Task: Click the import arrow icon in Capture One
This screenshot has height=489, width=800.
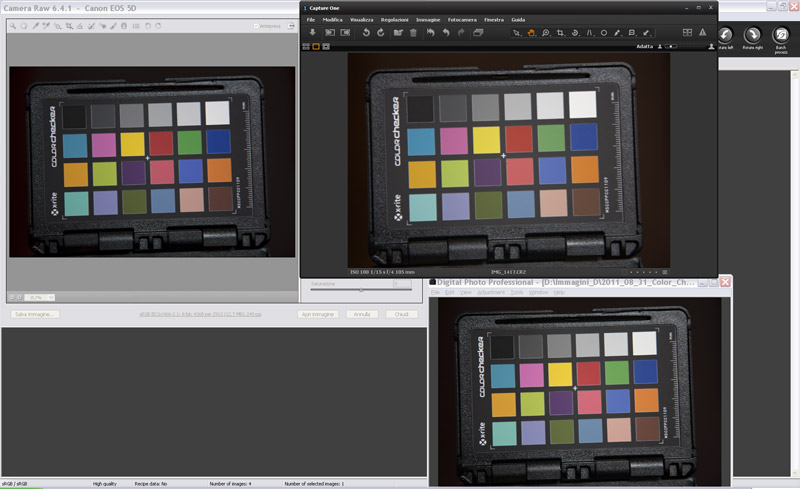Action: (x=312, y=33)
